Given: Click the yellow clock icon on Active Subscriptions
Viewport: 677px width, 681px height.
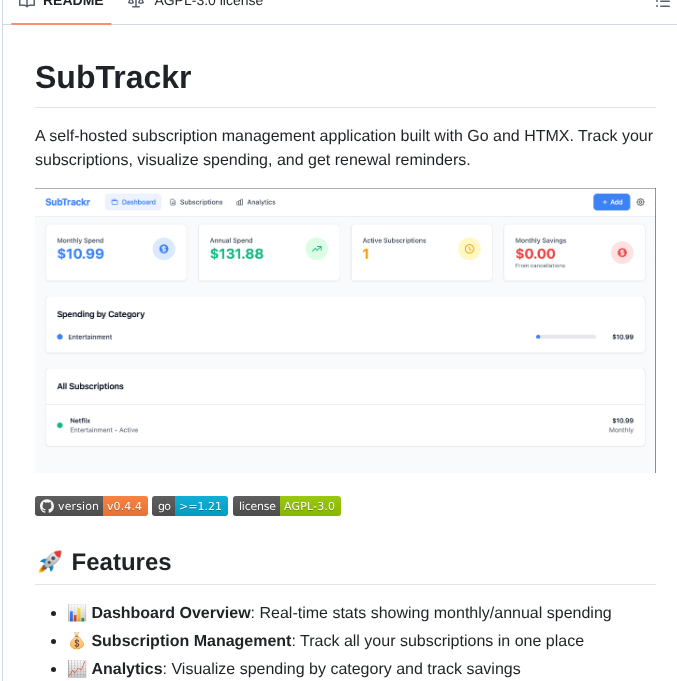Looking at the screenshot, I should tap(469, 249).
